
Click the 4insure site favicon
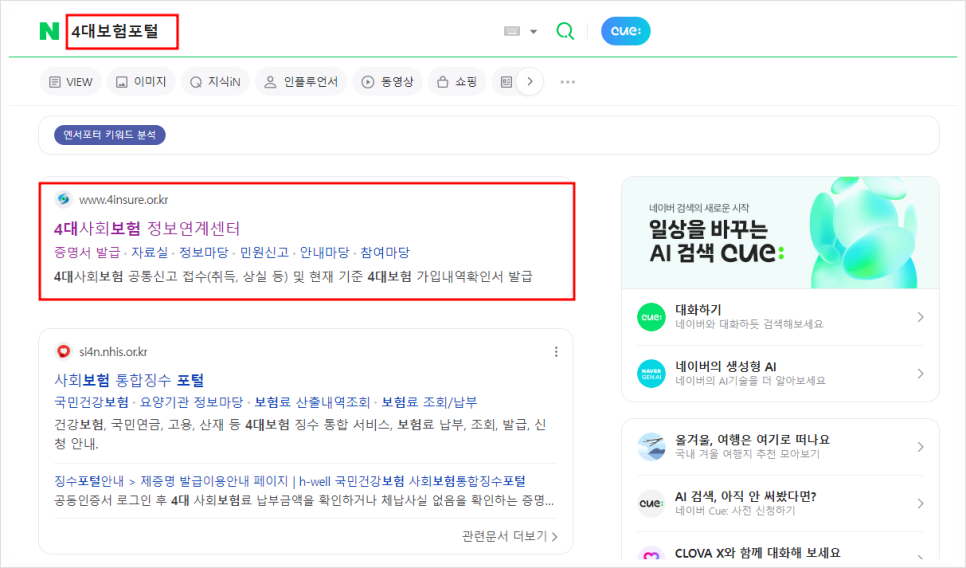[x=63, y=199]
